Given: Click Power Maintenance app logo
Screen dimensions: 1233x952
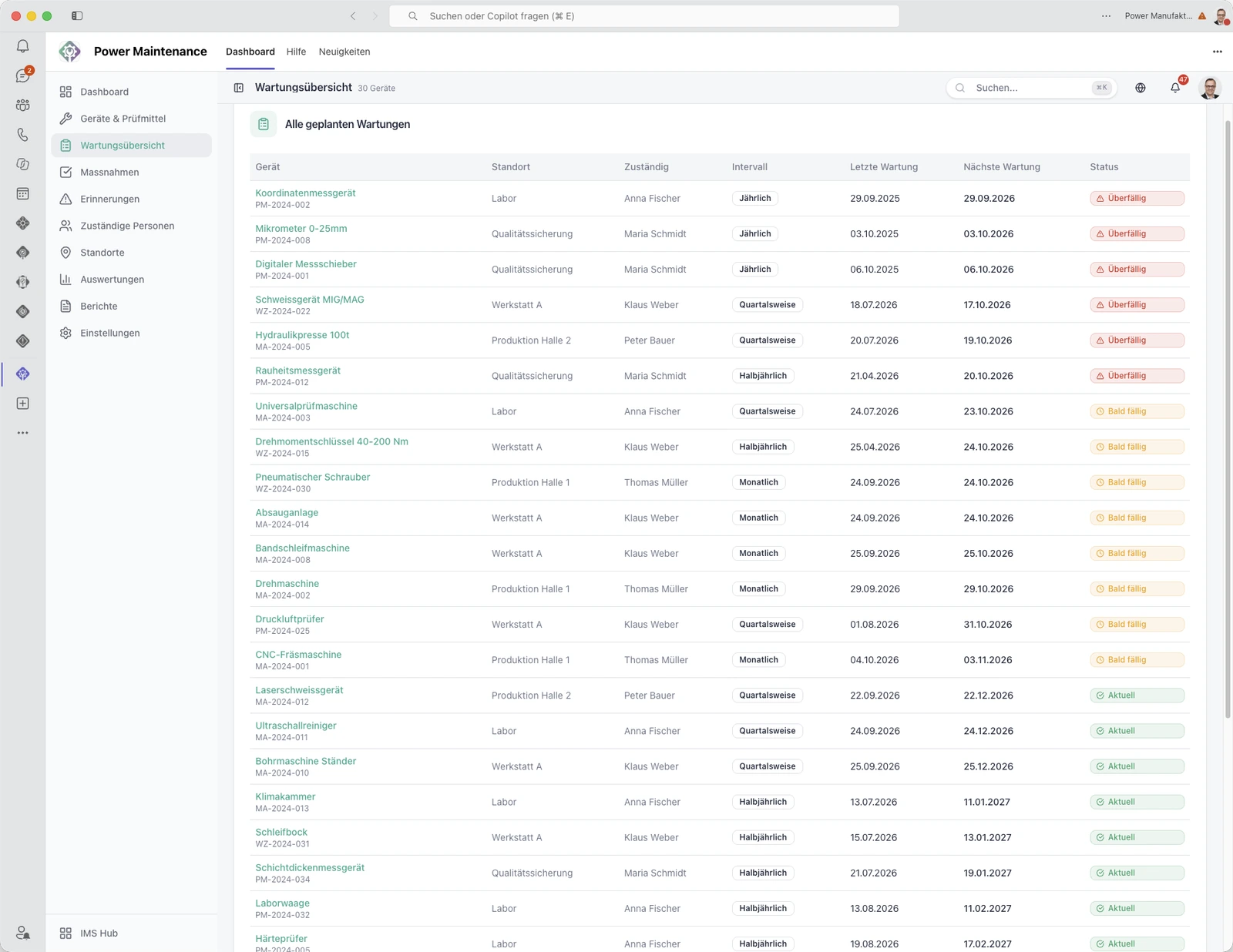Looking at the screenshot, I should (x=69, y=52).
